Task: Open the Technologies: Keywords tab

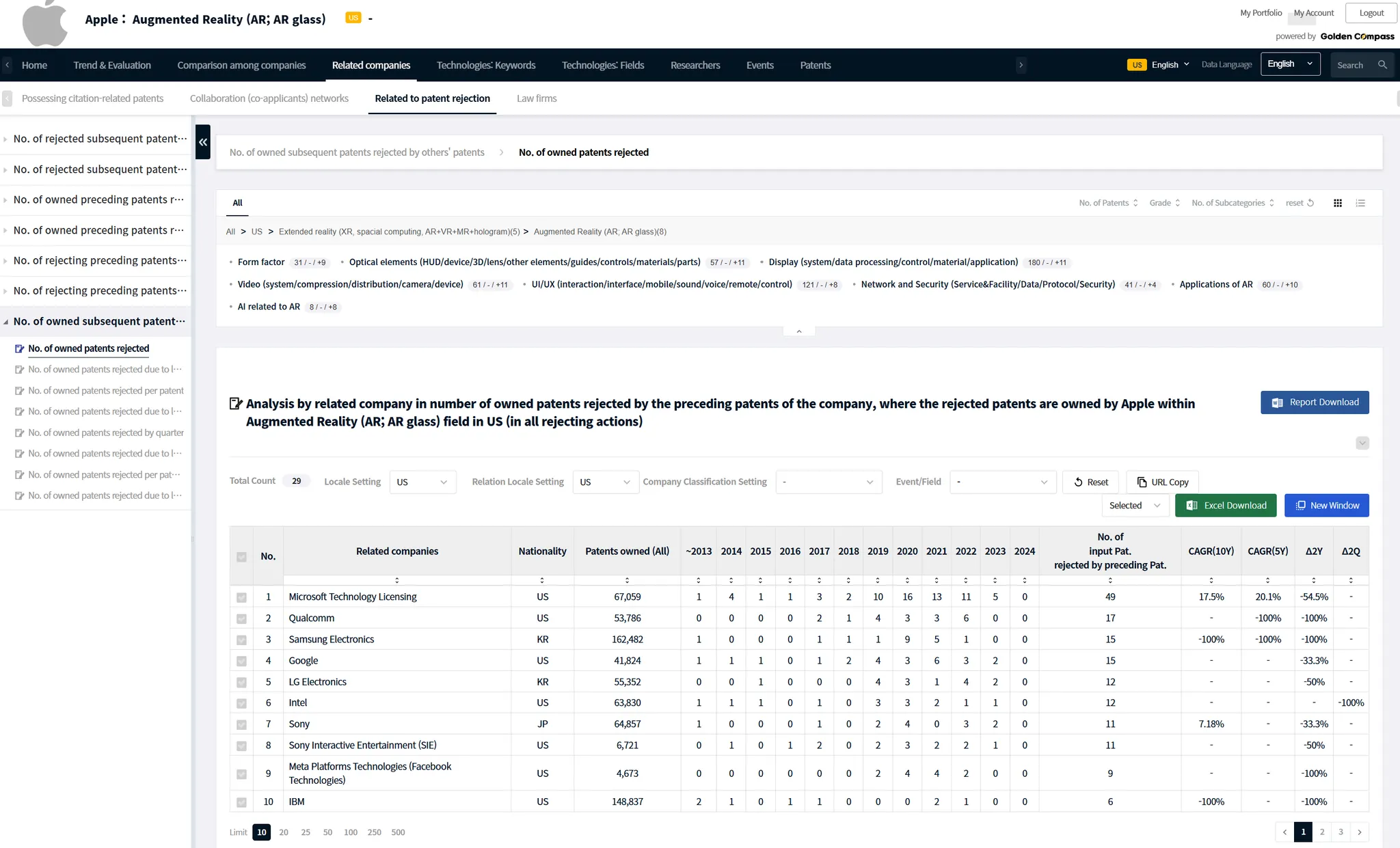Action: click(x=485, y=65)
